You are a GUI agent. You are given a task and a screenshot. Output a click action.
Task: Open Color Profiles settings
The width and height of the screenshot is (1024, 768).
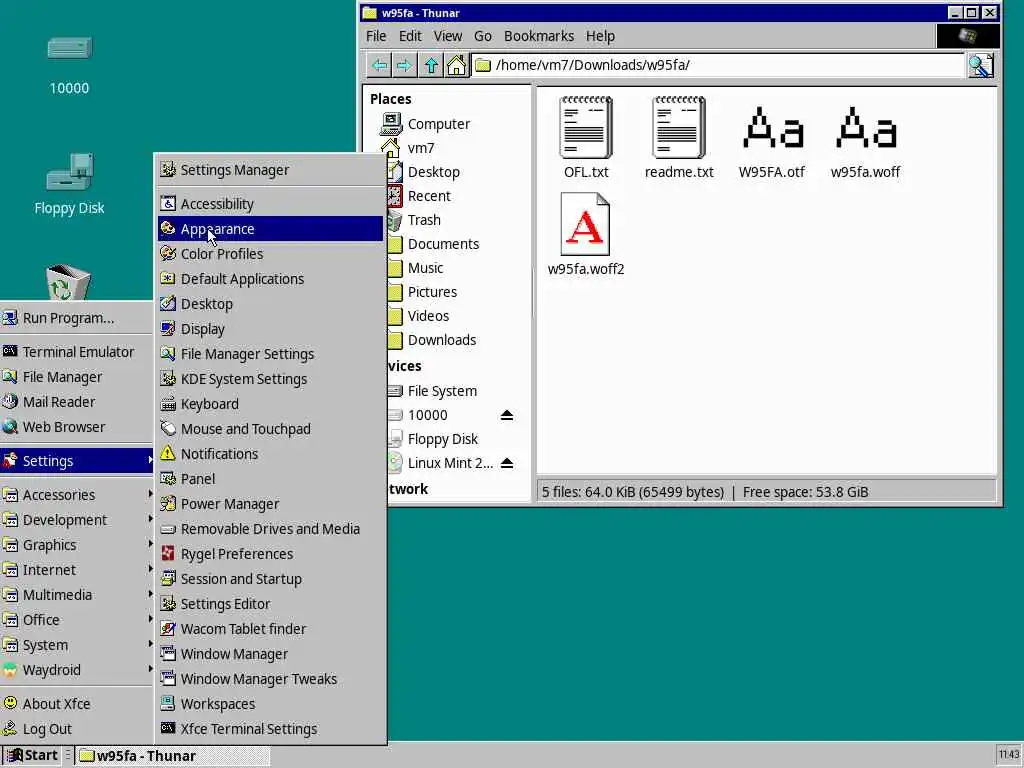pos(270,254)
